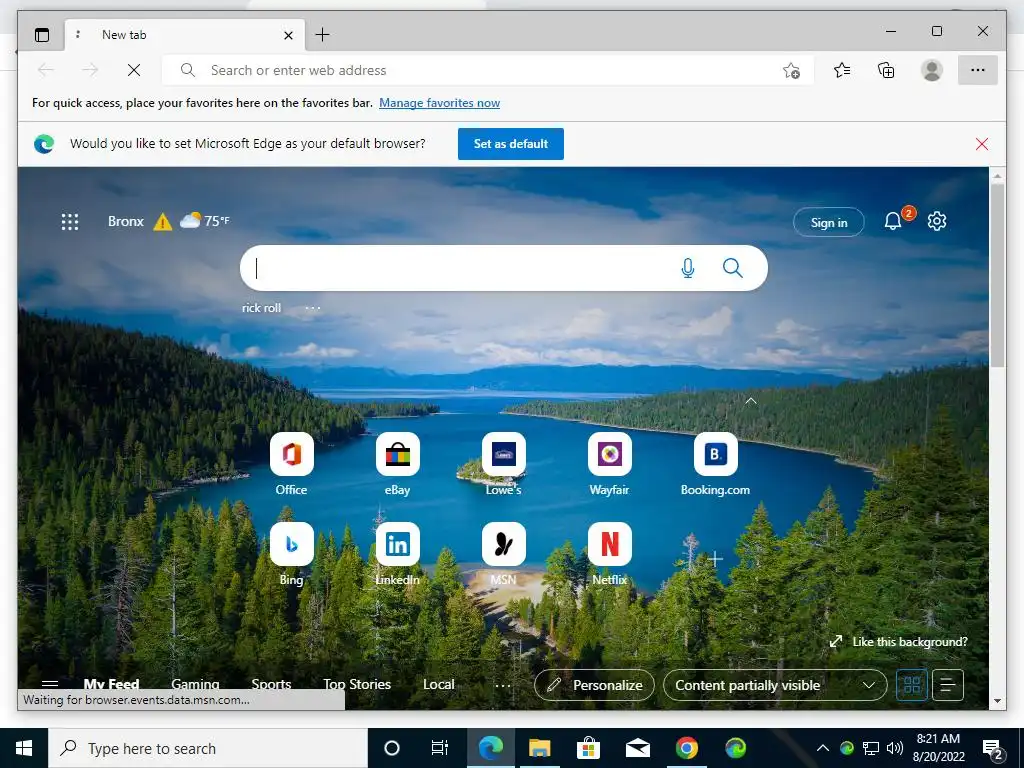
Task: Open the MSN quick link
Action: pyautogui.click(x=504, y=554)
